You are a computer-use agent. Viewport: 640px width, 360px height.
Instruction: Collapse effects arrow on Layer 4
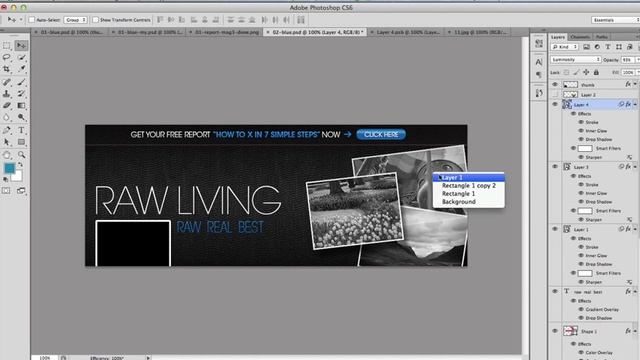(x=635, y=104)
